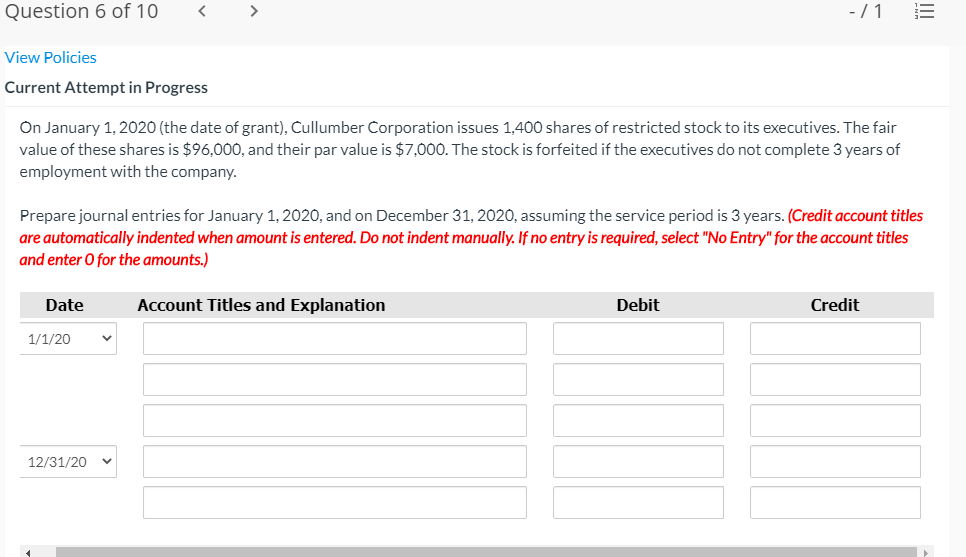Image resolution: width=966 pixels, height=557 pixels.
Task: Open the question list icon
Action: 924,11
